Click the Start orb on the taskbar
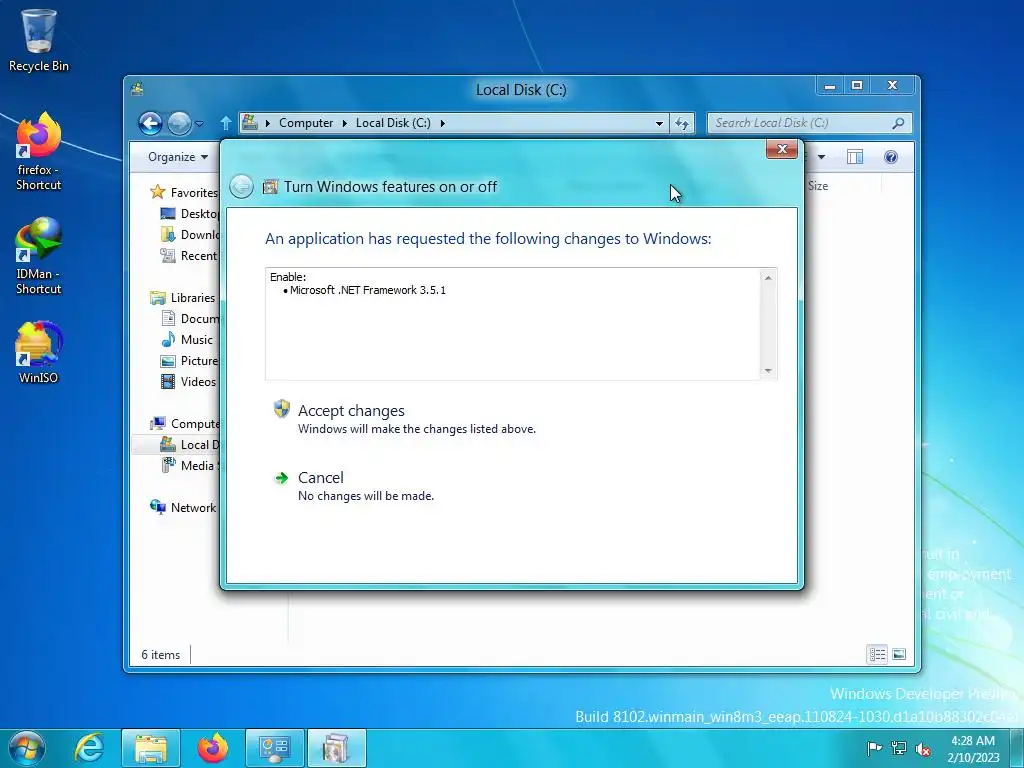 (27, 748)
